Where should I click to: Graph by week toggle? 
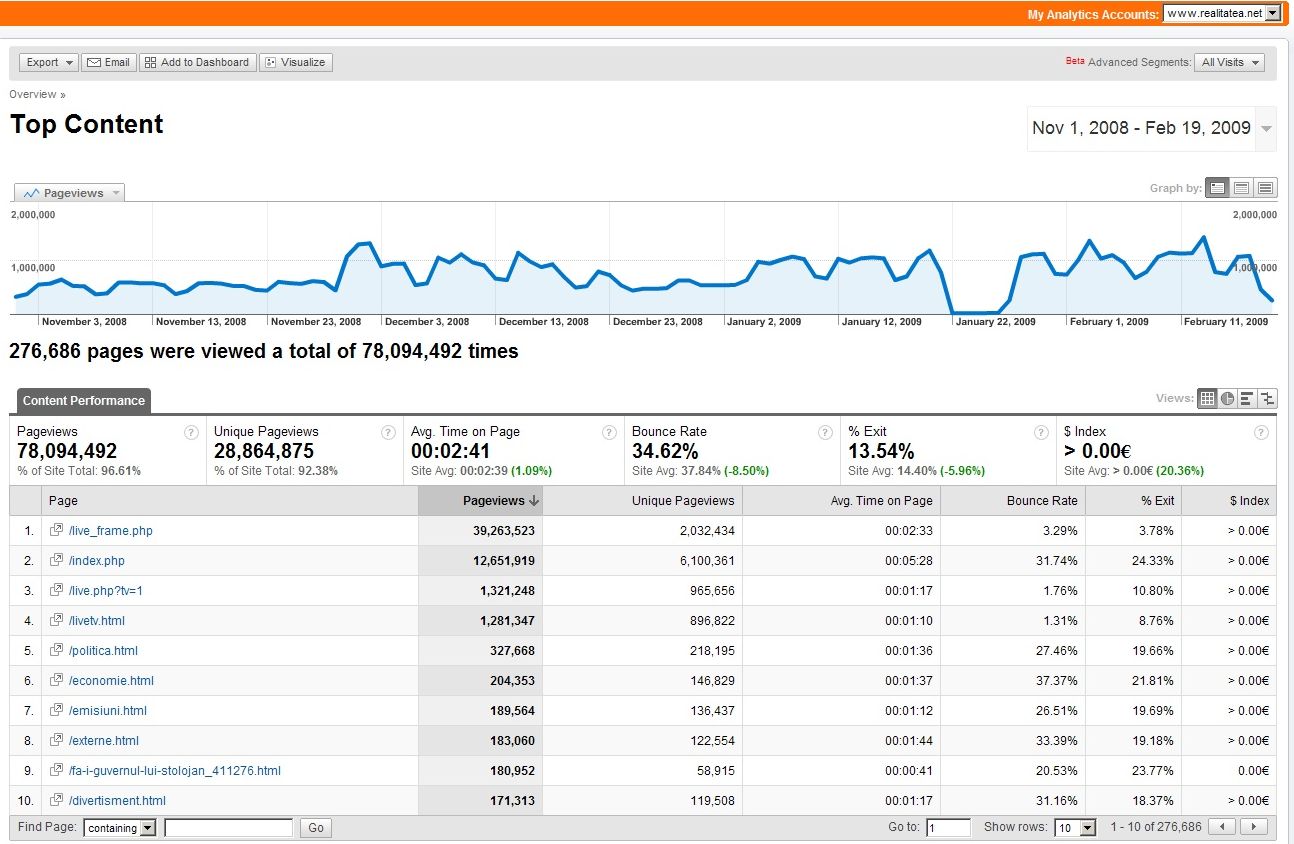tap(1241, 188)
